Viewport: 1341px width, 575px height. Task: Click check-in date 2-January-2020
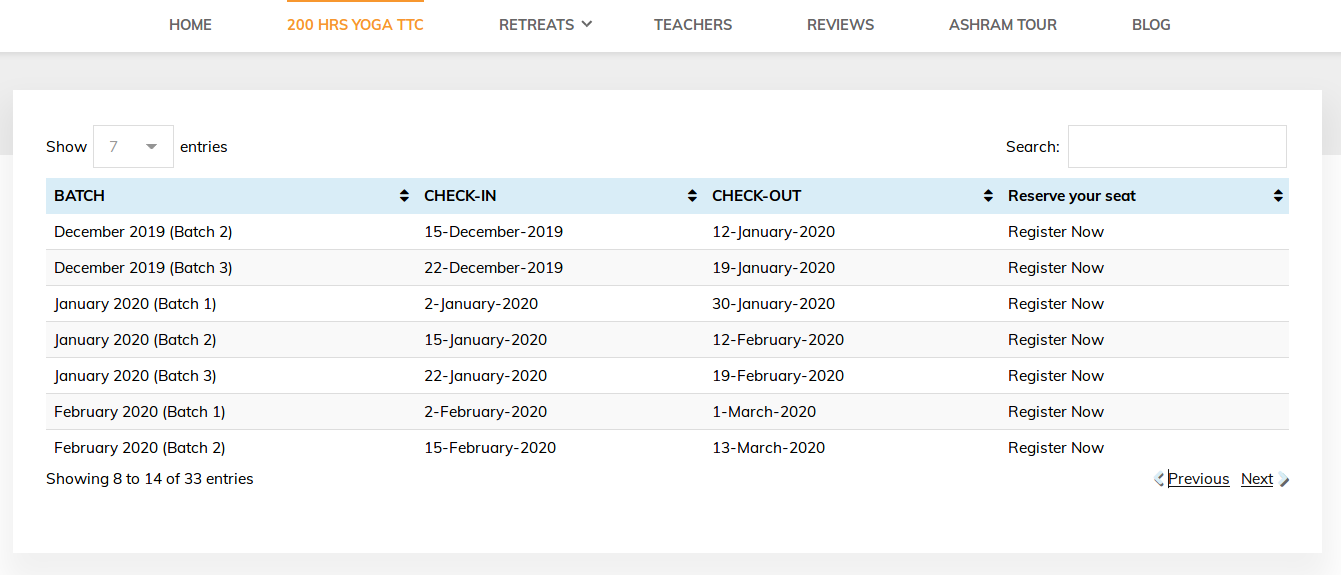tap(481, 304)
